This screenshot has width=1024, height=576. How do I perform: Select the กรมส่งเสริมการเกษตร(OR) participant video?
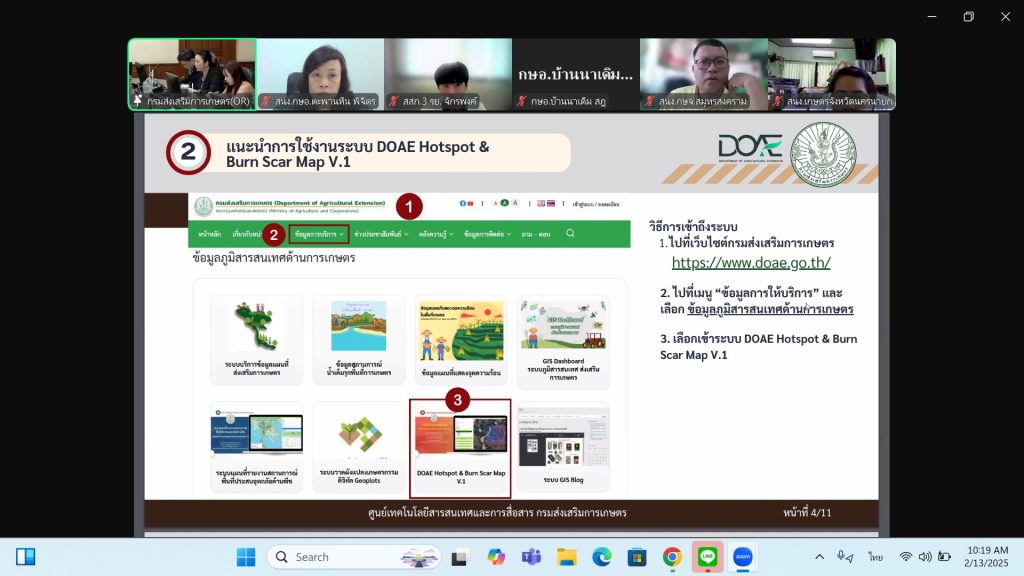(192, 74)
